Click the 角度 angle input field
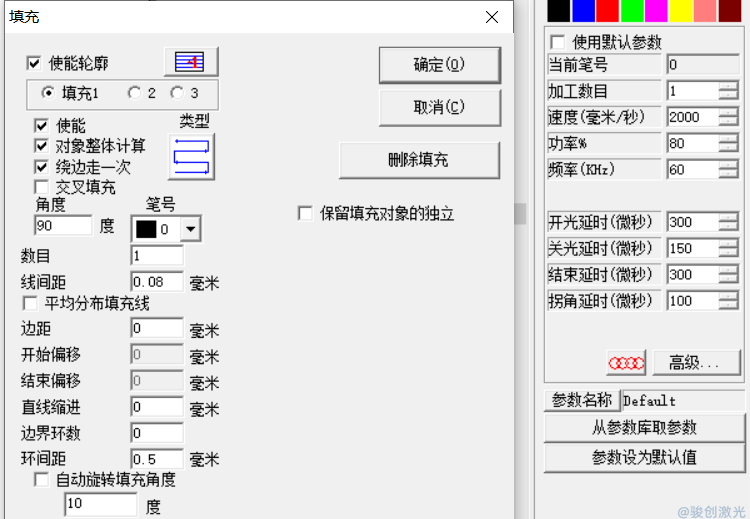750x519 pixels. coord(63,225)
